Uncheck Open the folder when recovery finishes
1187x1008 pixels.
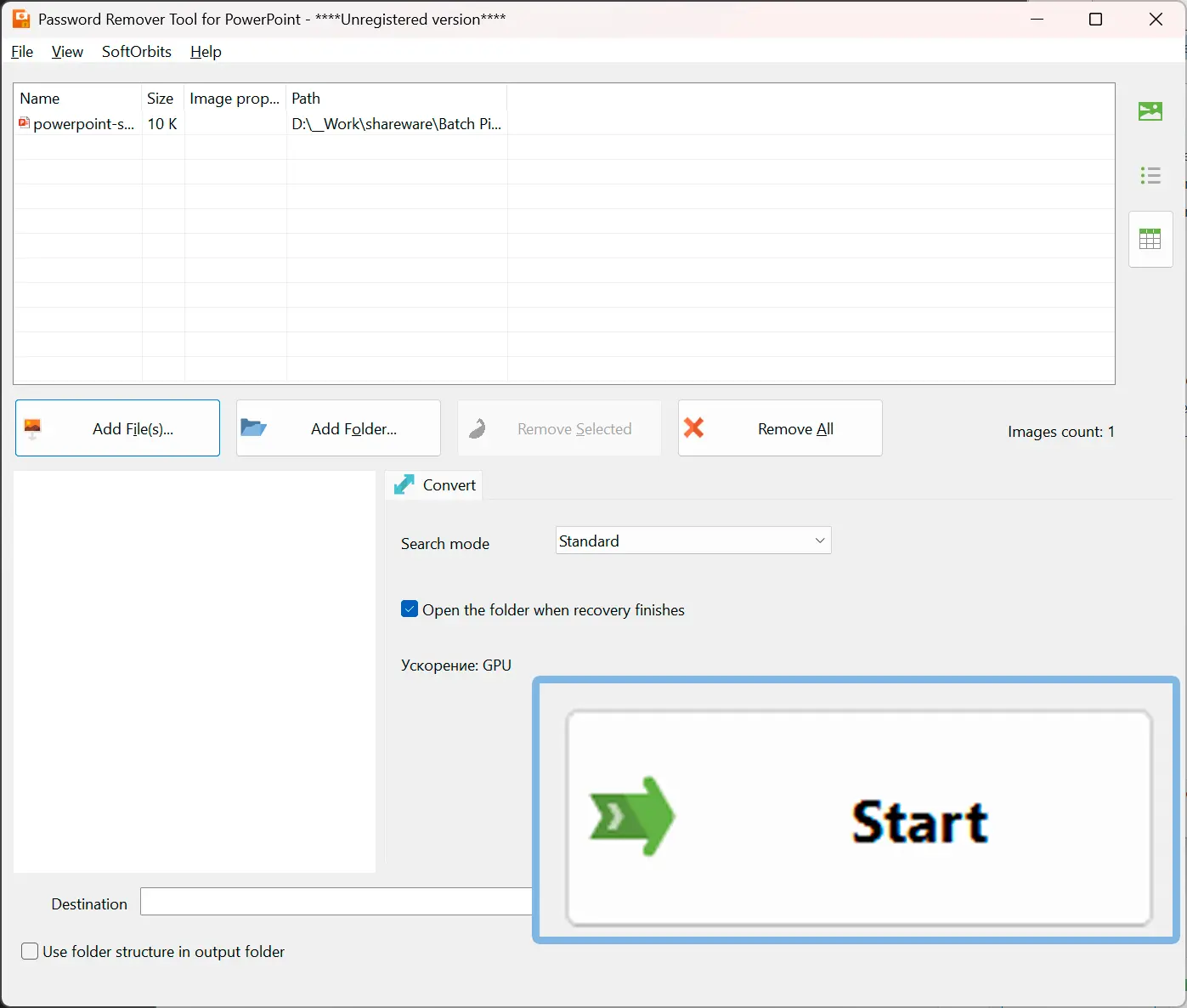point(410,609)
